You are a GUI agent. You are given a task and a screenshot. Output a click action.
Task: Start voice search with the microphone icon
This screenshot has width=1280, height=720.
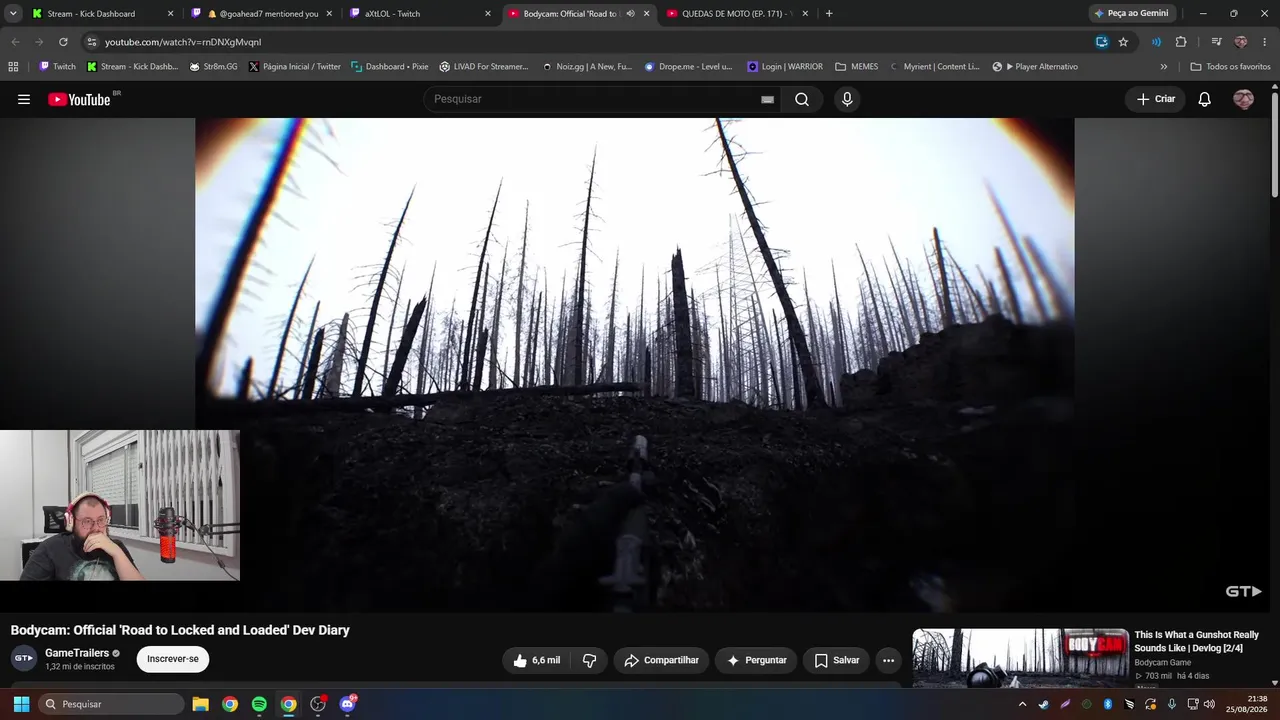coord(847,99)
